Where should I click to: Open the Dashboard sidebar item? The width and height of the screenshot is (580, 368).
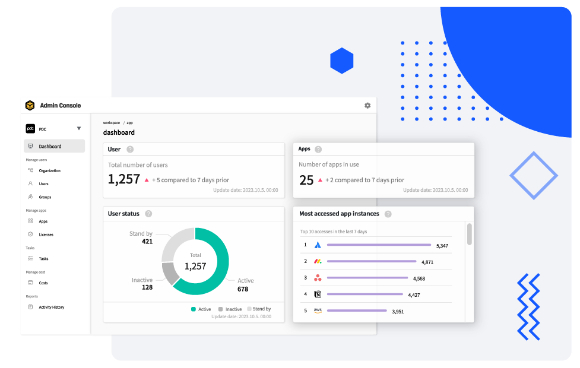pos(54,146)
